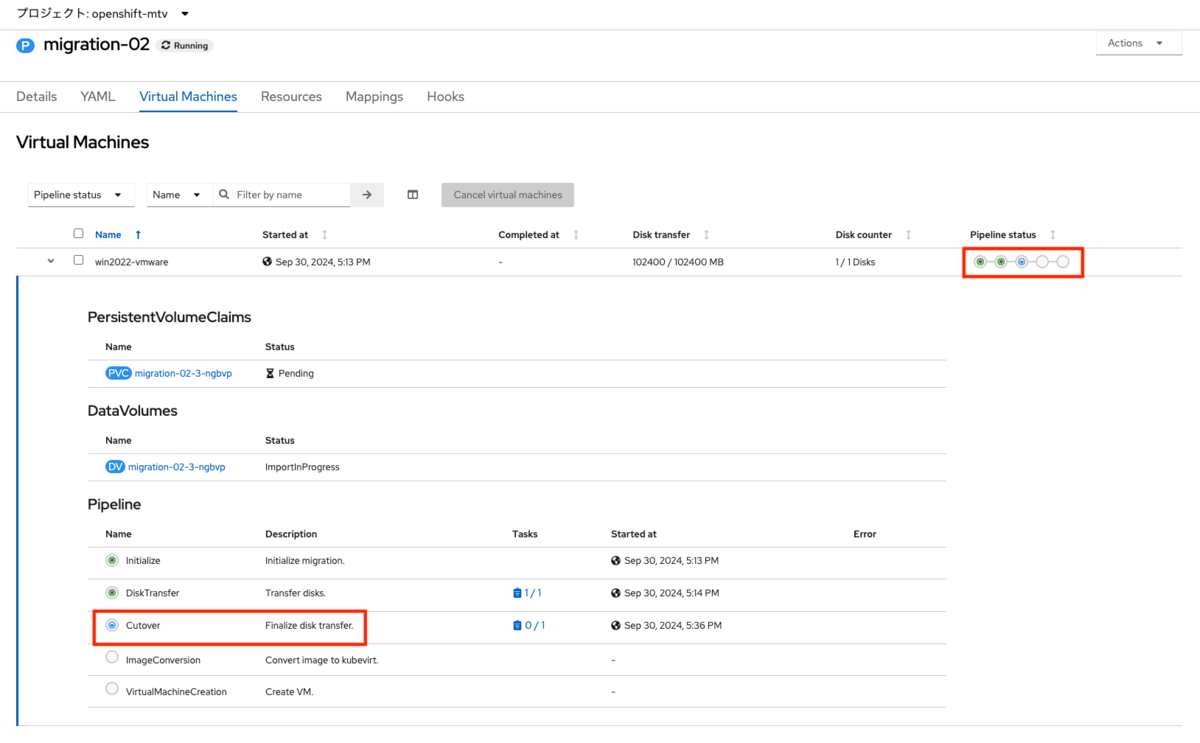The image size is (1200, 743).
Task: Click the plan P icon beside migration-02
Action: [25, 45]
